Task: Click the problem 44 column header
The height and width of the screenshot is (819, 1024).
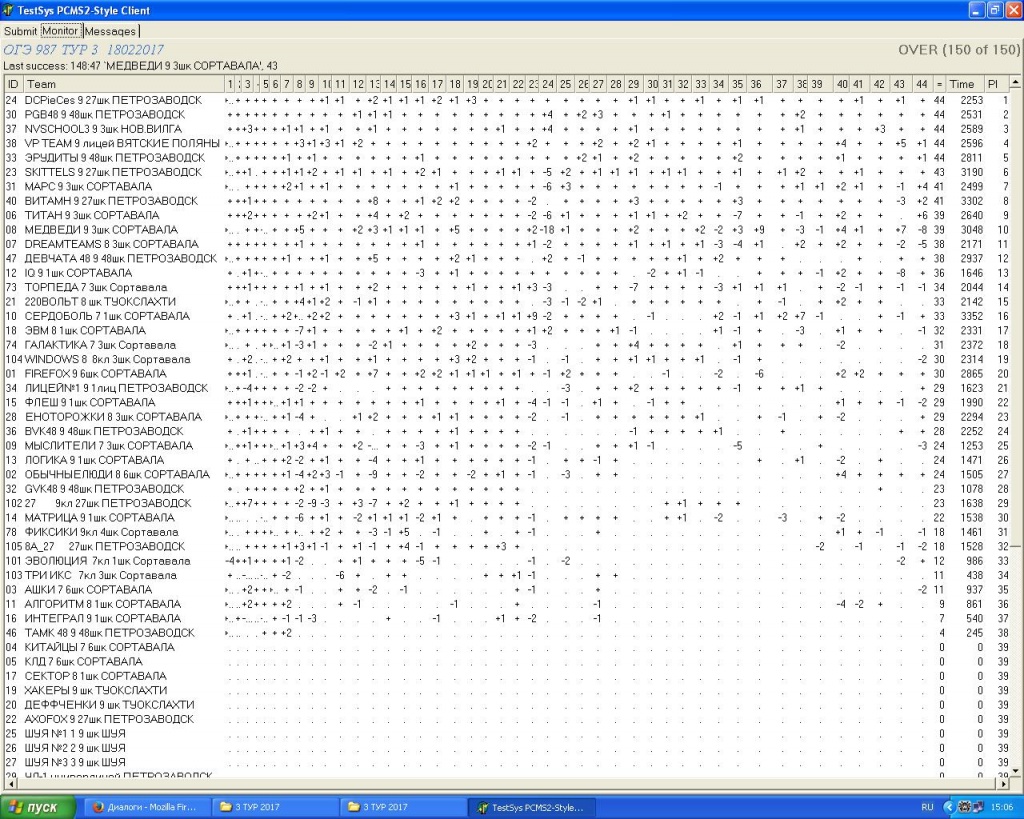Action: click(921, 84)
